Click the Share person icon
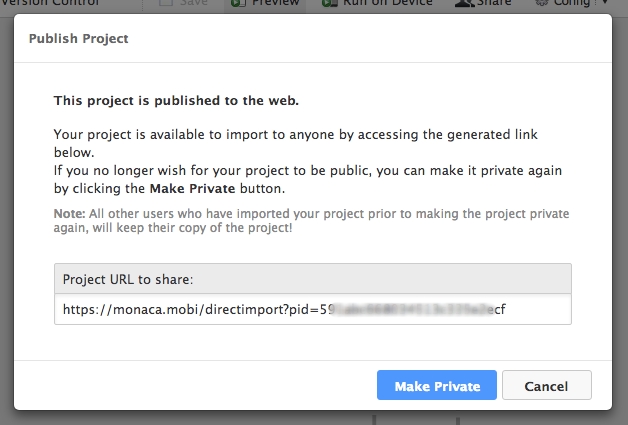This screenshot has height=425, width=628. [465, 3]
